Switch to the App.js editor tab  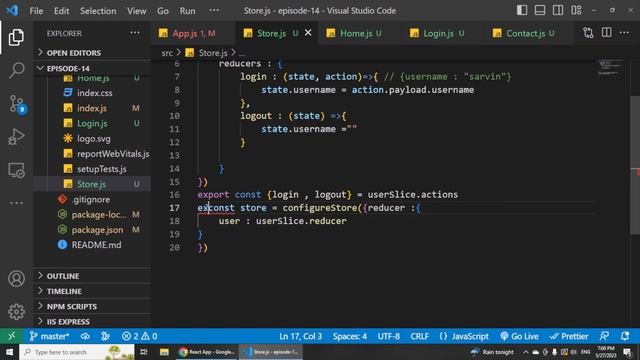[193, 33]
